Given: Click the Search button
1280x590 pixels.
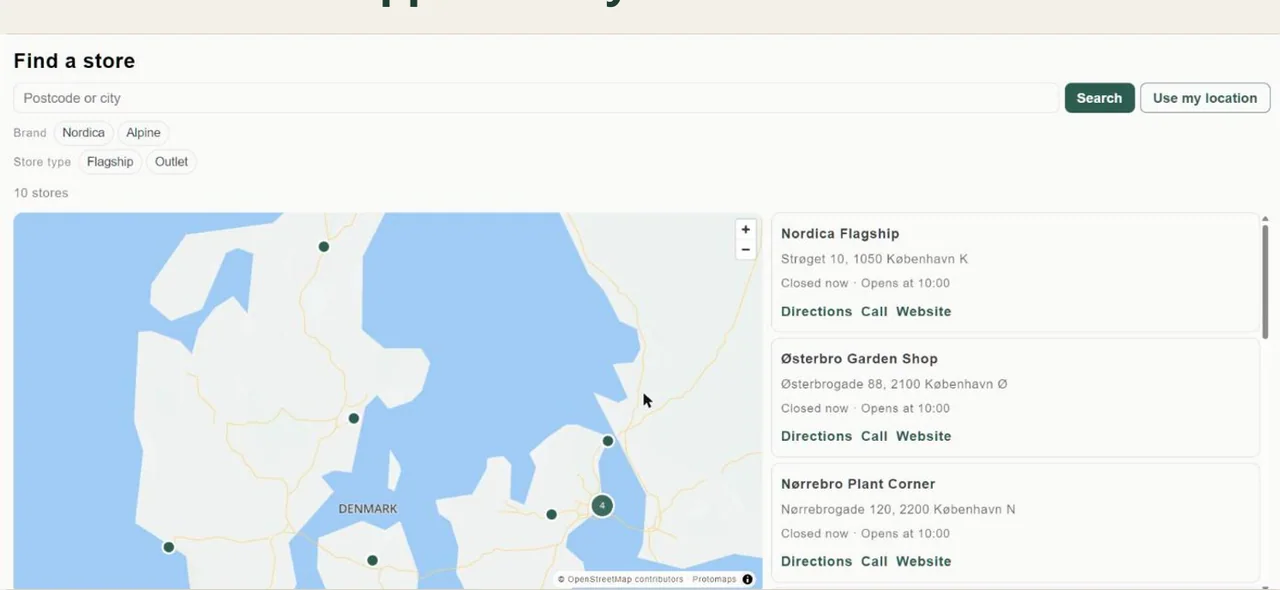Looking at the screenshot, I should click(x=1099, y=98).
